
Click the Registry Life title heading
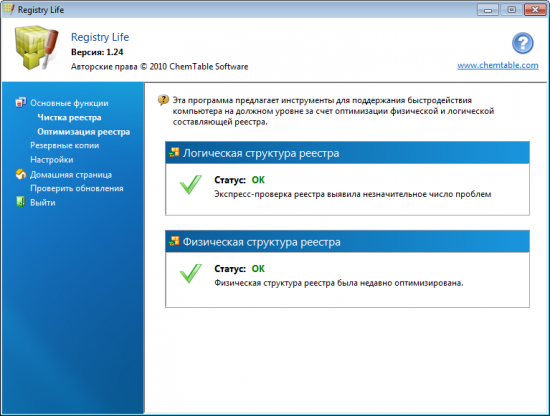coord(100,37)
